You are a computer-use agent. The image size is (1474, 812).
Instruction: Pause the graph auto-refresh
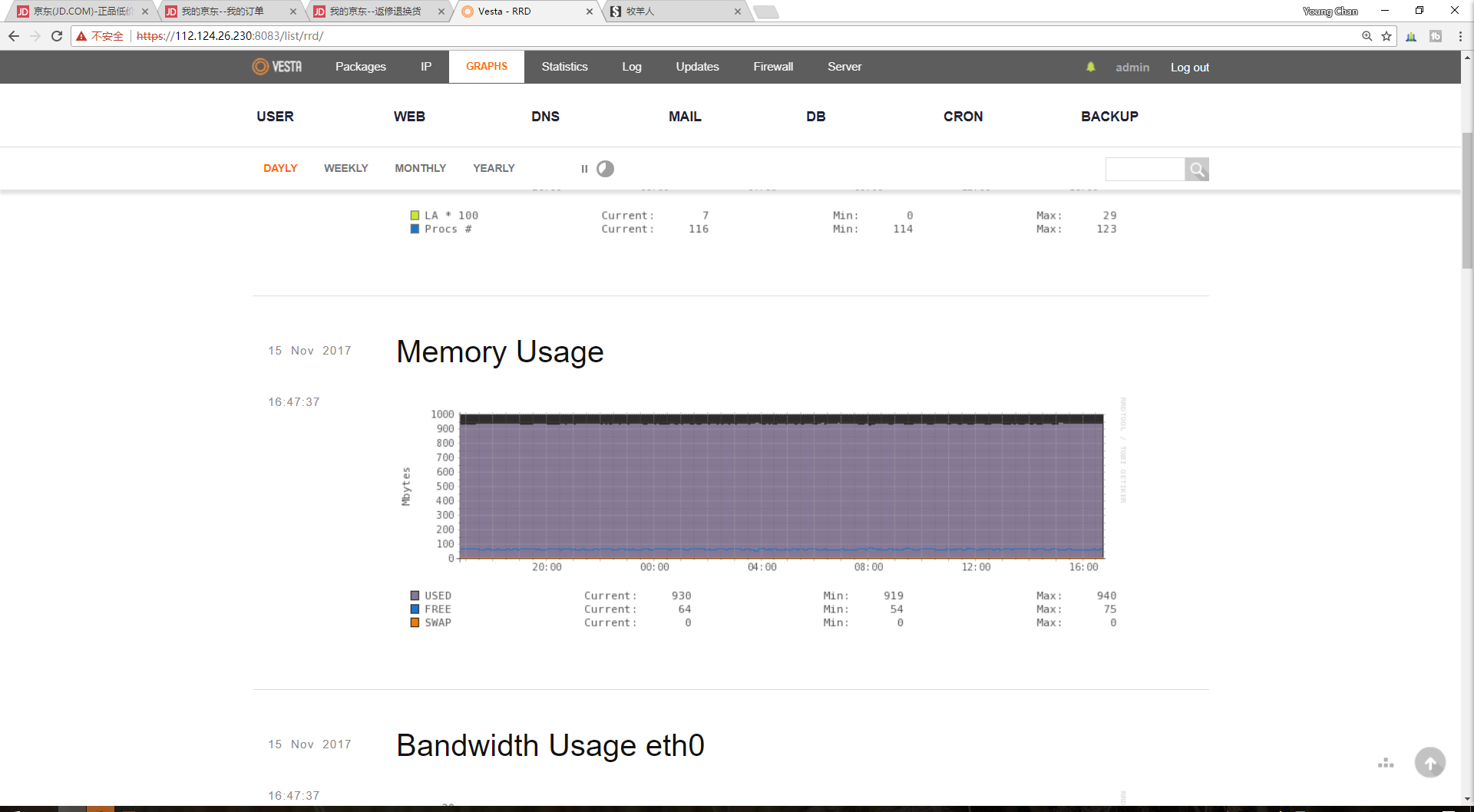pyautogui.click(x=584, y=169)
